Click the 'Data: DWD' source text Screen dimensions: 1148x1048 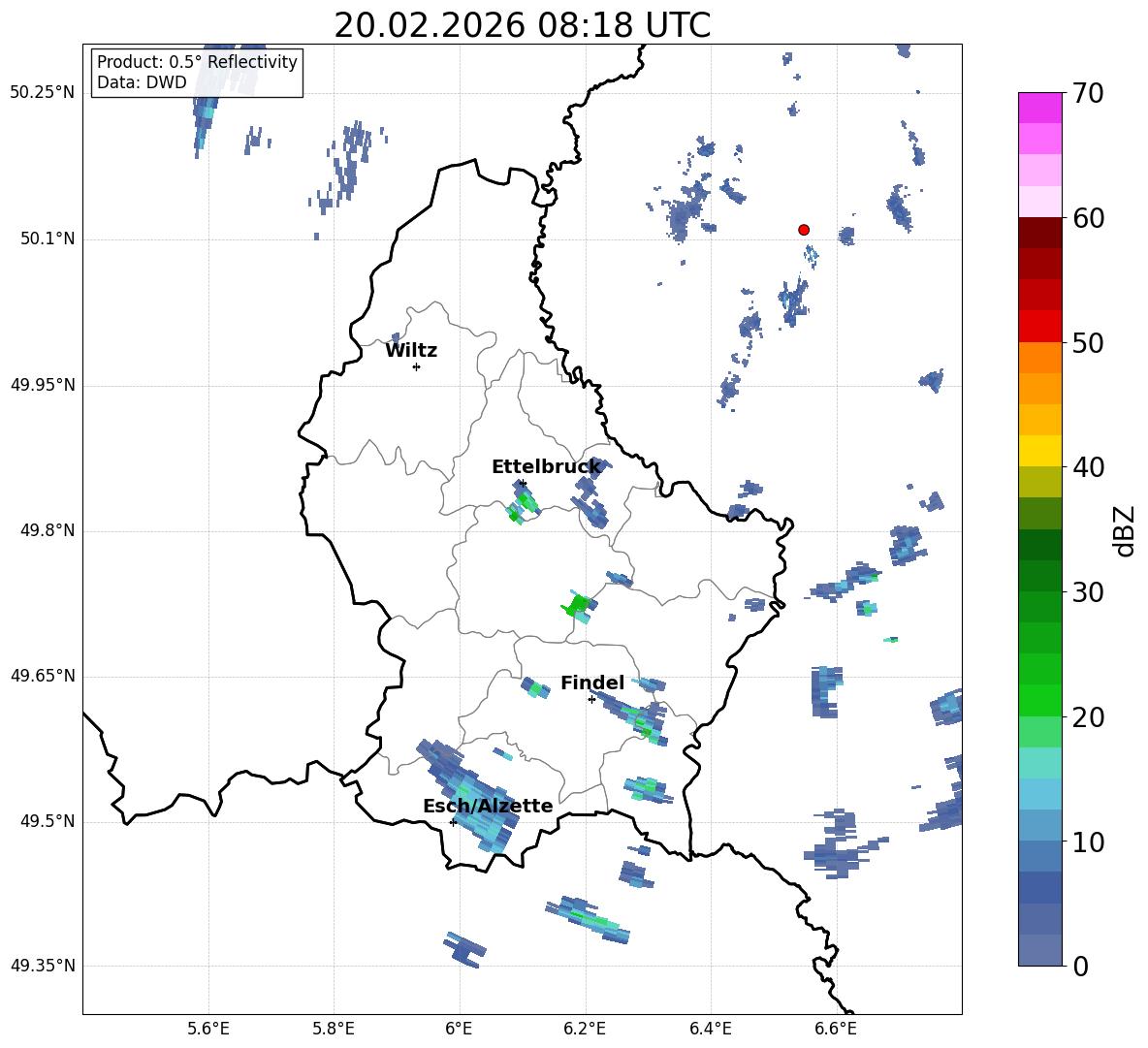142,82
